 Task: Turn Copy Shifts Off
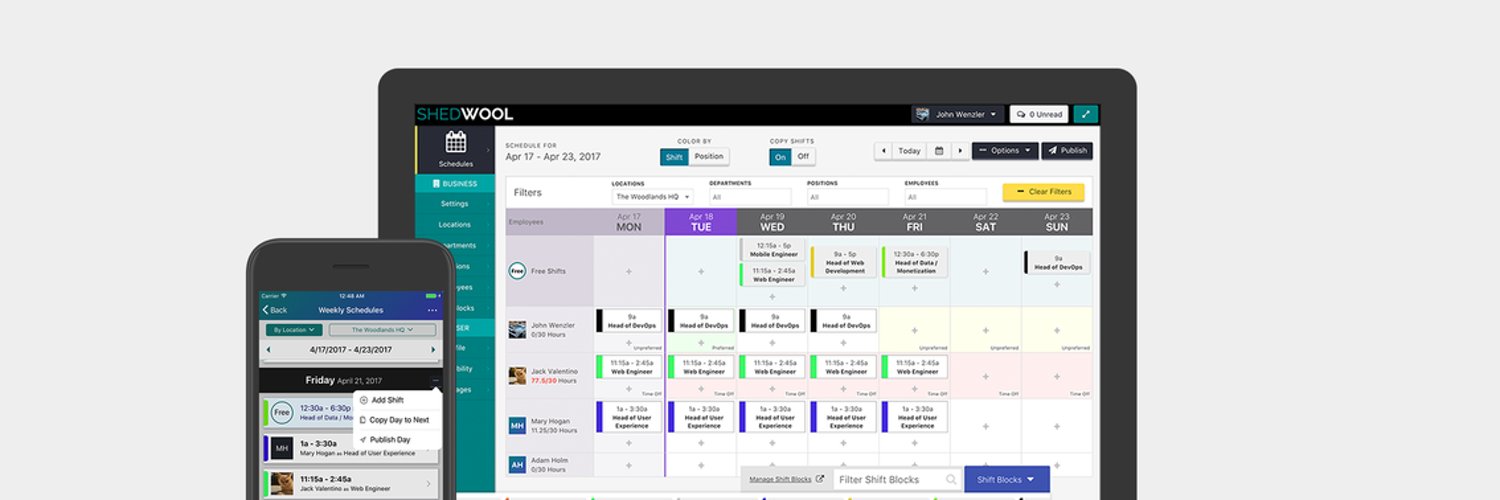[803, 157]
